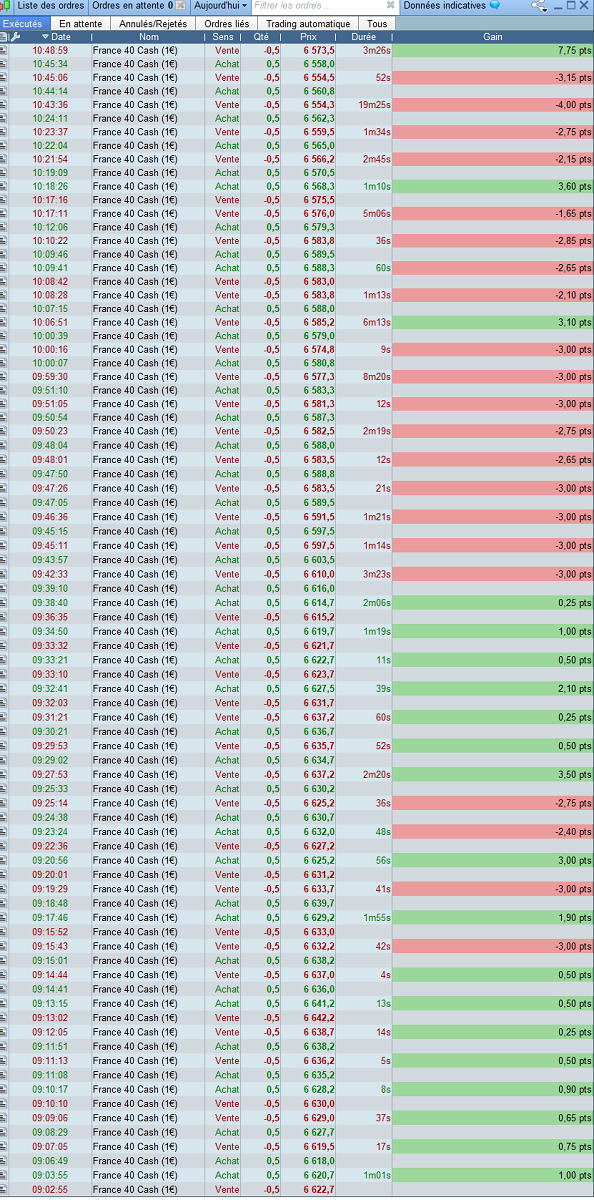
Task: Select the Tous tab
Action: pos(377,23)
